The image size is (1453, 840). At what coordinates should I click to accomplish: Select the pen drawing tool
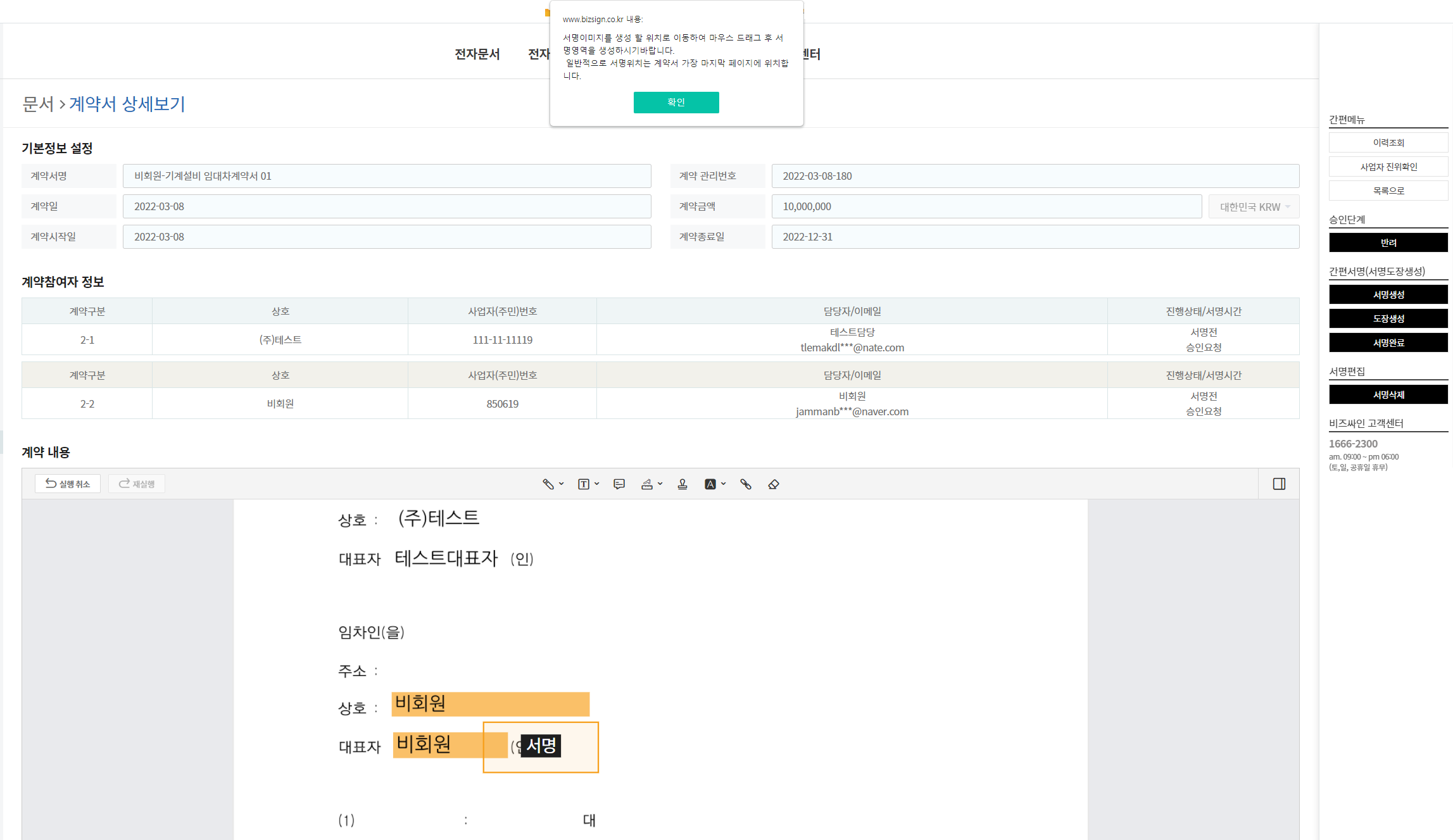tap(548, 484)
